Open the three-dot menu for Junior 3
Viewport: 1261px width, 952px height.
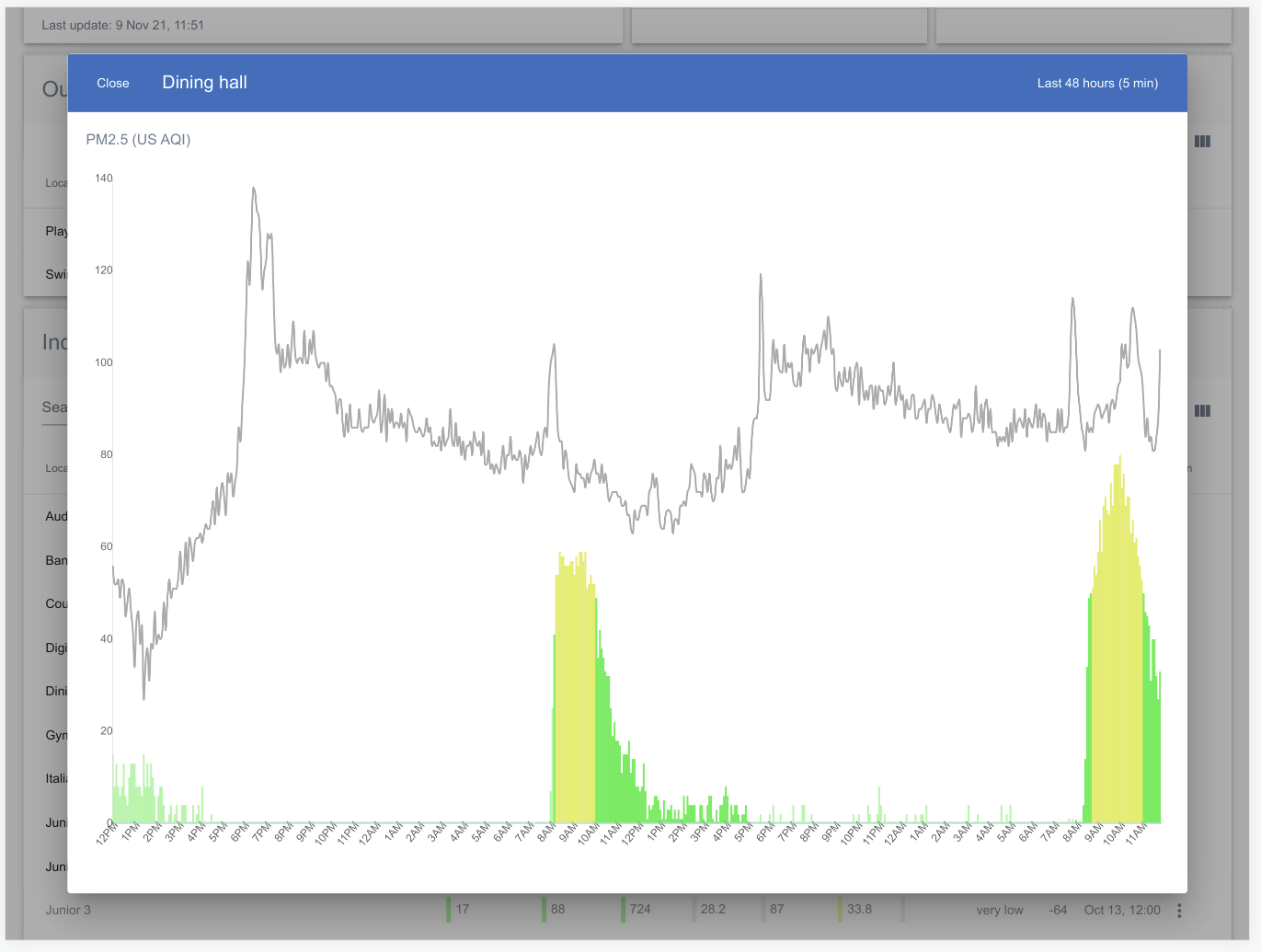[x=1179, y=911]
